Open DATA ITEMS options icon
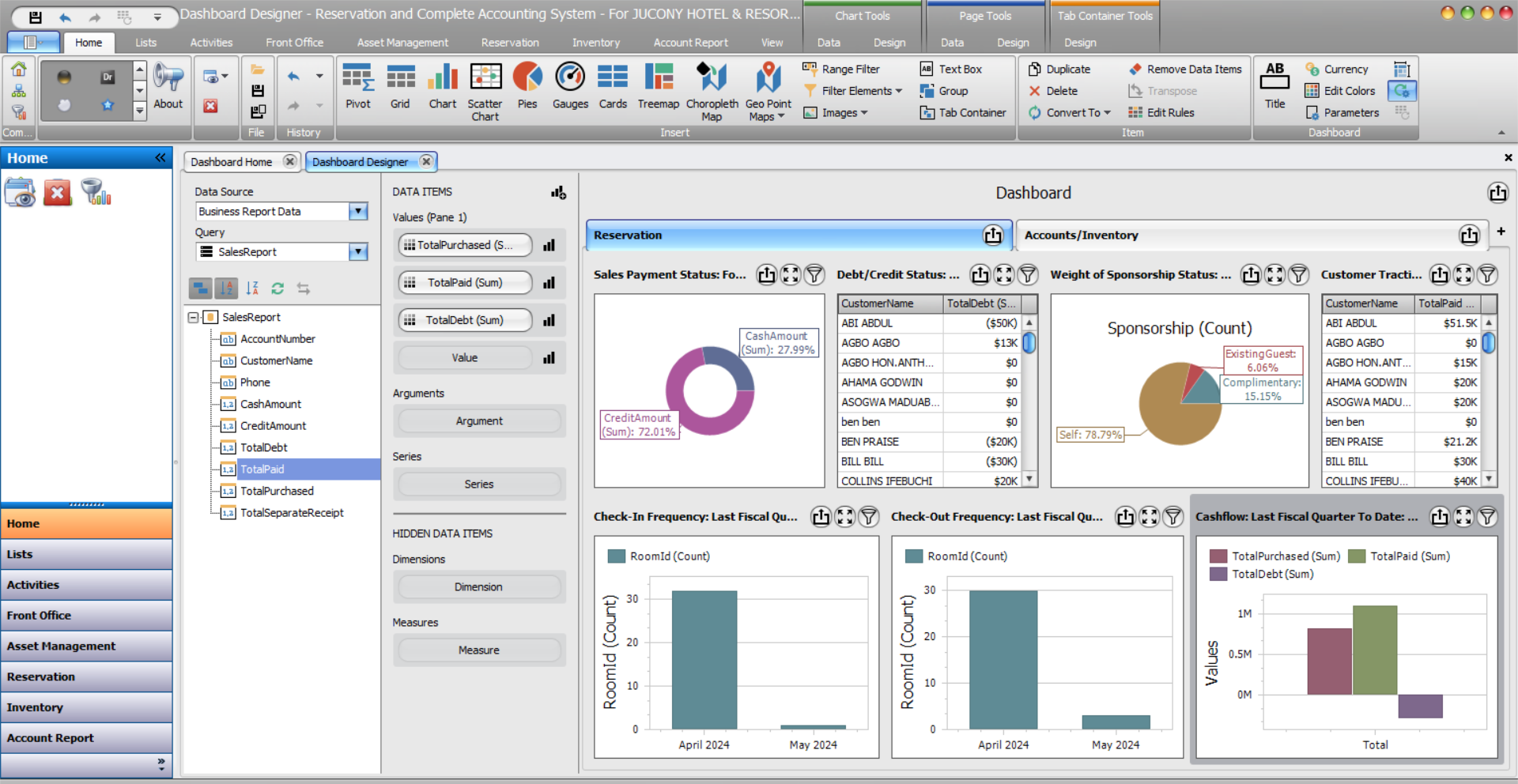The width and height of the screenshot is (1518, 784). point(558,192)
